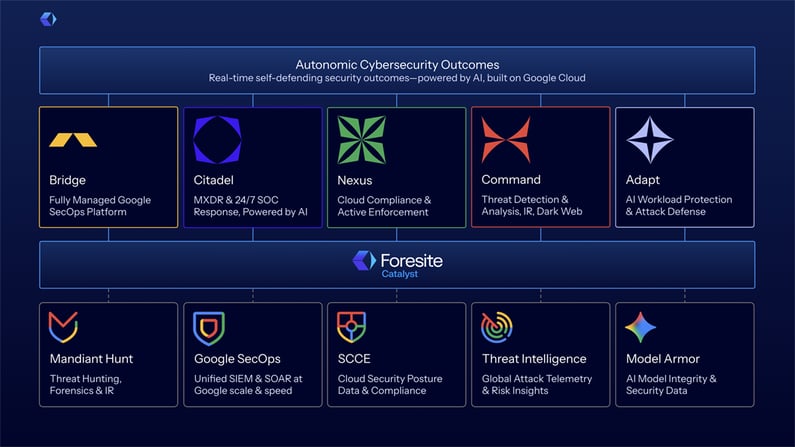Click the Mandiant Hunt shield icon
This screenshot has height=447, width=795.
(63, 327)
